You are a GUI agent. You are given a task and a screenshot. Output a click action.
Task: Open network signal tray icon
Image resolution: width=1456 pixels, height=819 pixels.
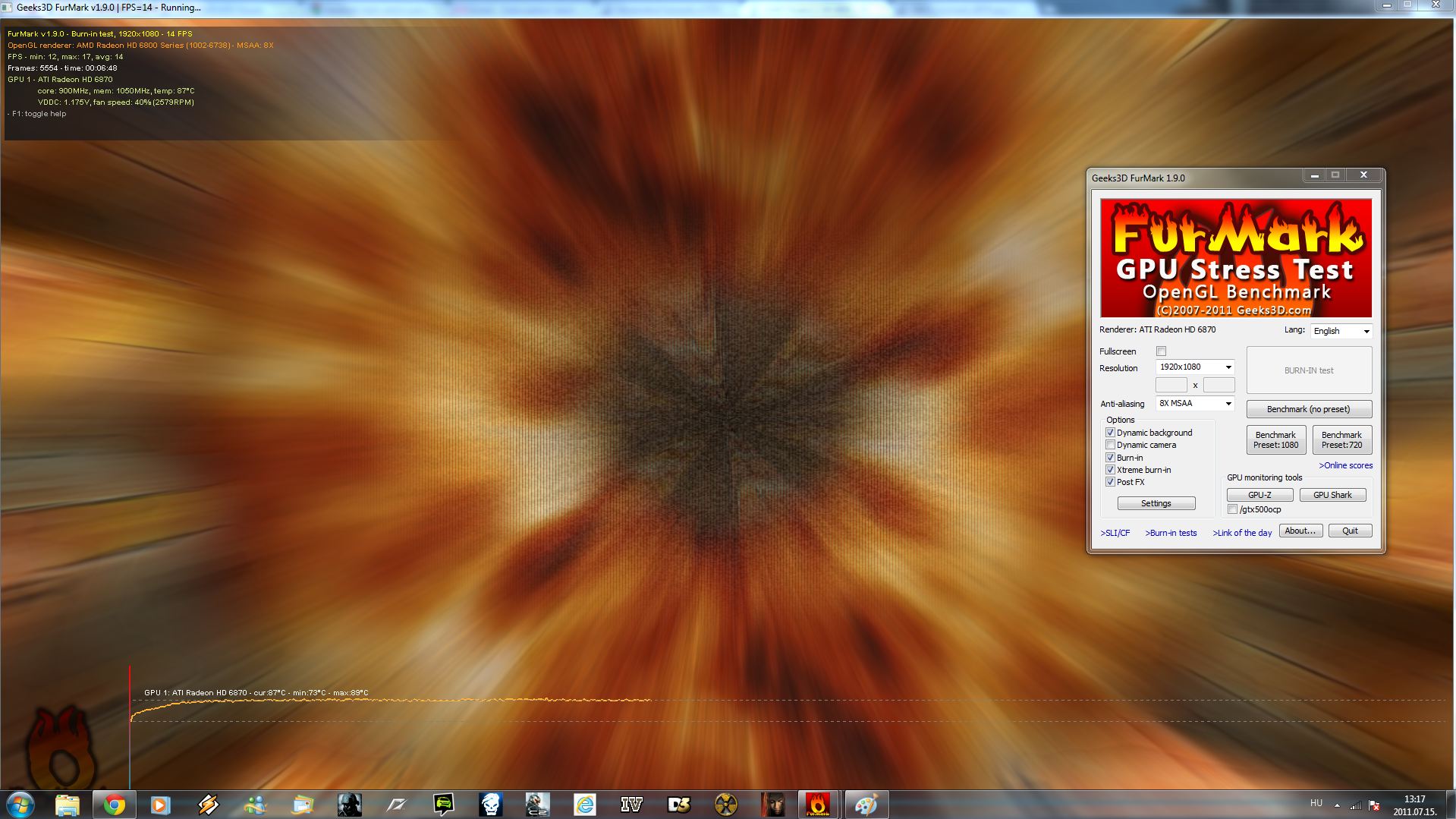(x=1356, y=805)
